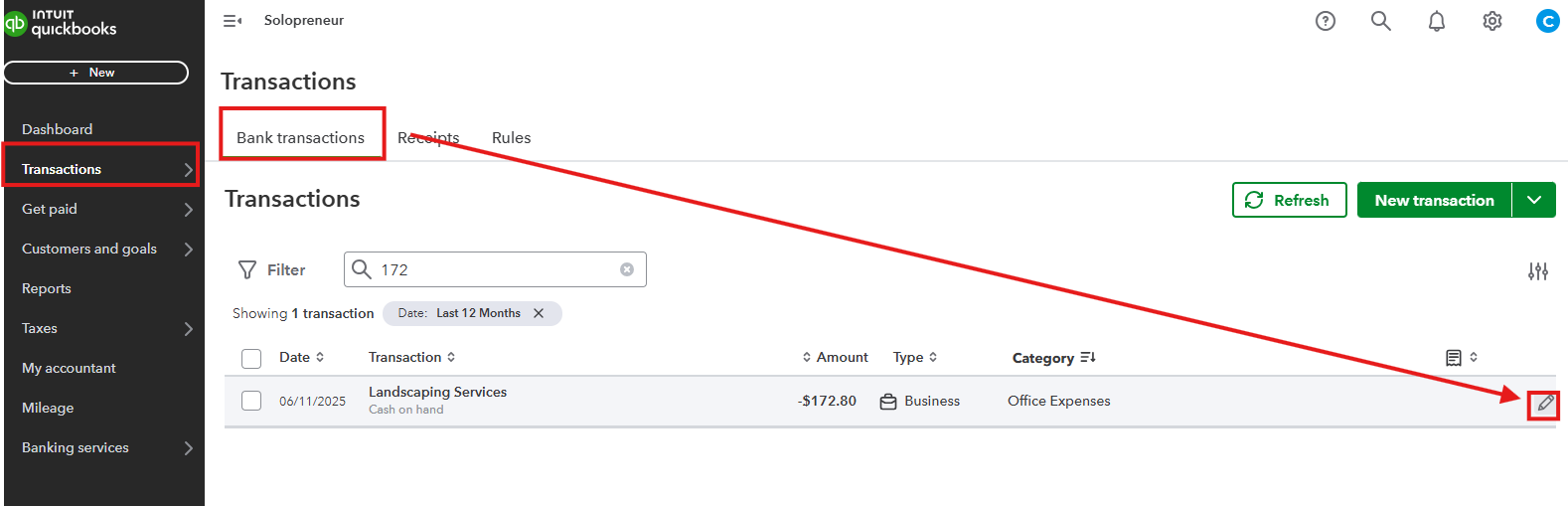The width and height of the screenshot is (1568, 506).
Task: Expand the New transaction dropdown arrow
Action: click(1534, 200)
